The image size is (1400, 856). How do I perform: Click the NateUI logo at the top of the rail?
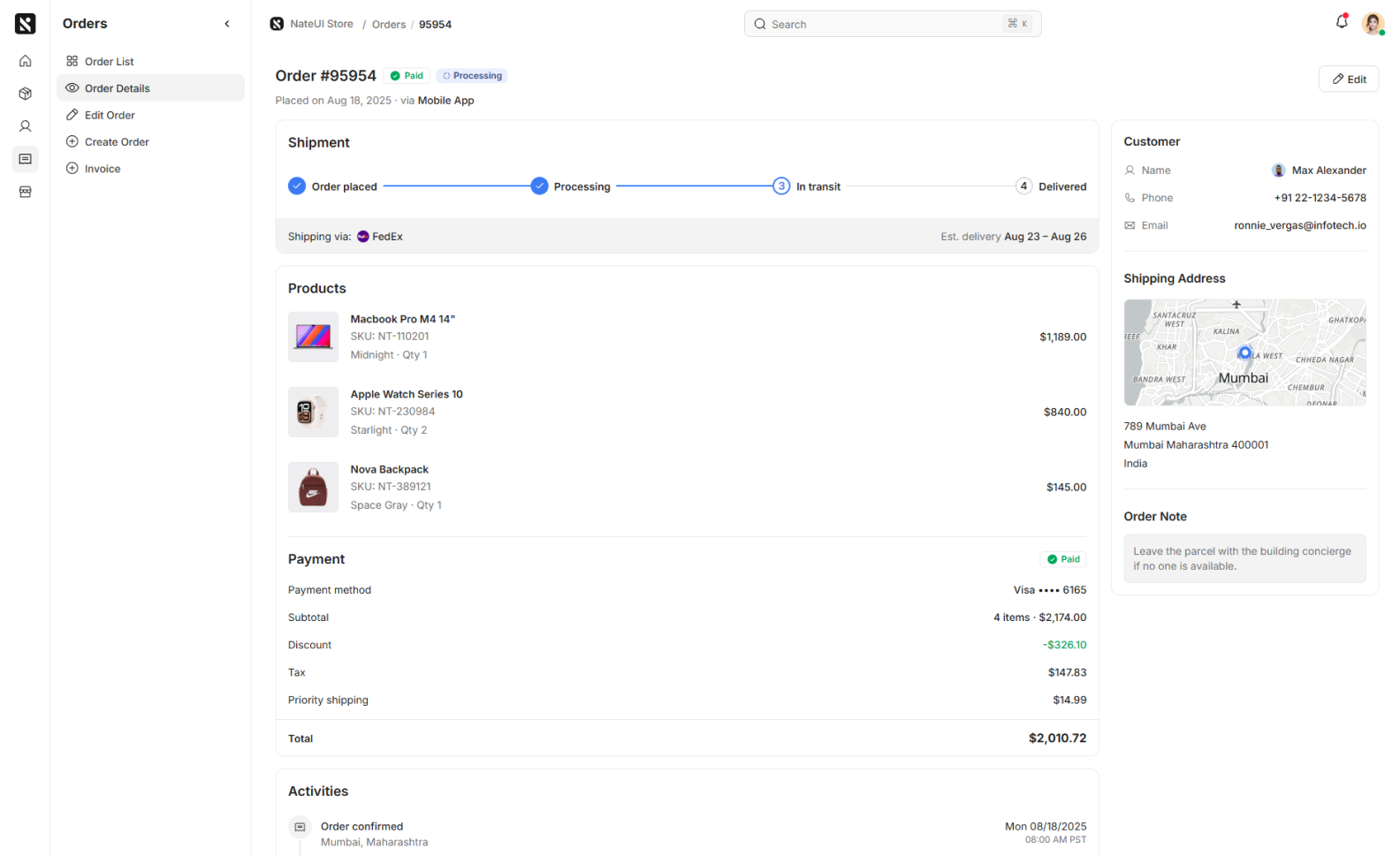pyautogui.click(x=25, y=24)
